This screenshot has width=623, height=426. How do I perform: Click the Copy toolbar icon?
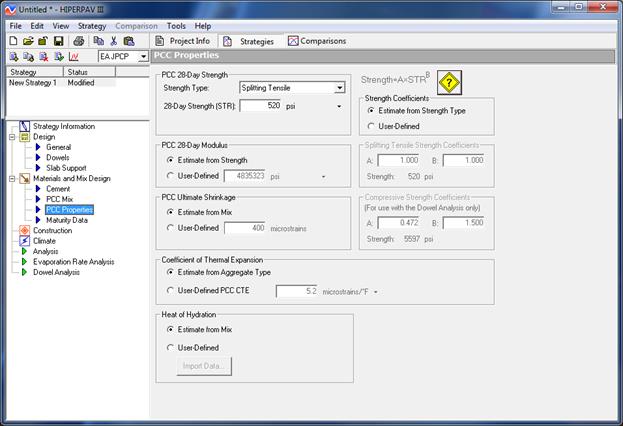click(x=98, y=41)
